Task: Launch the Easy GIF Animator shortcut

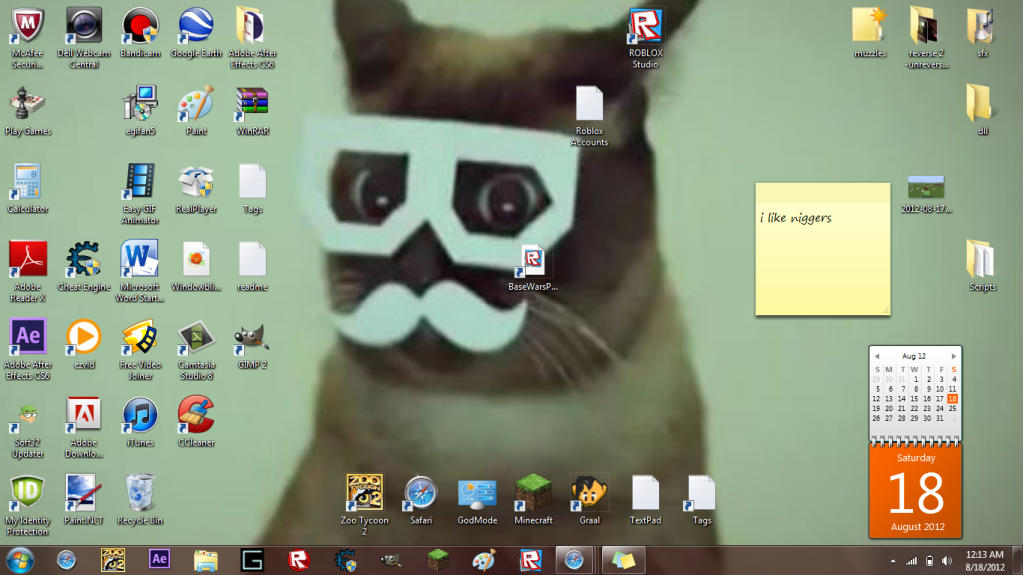Action: (x=140, y=194)
